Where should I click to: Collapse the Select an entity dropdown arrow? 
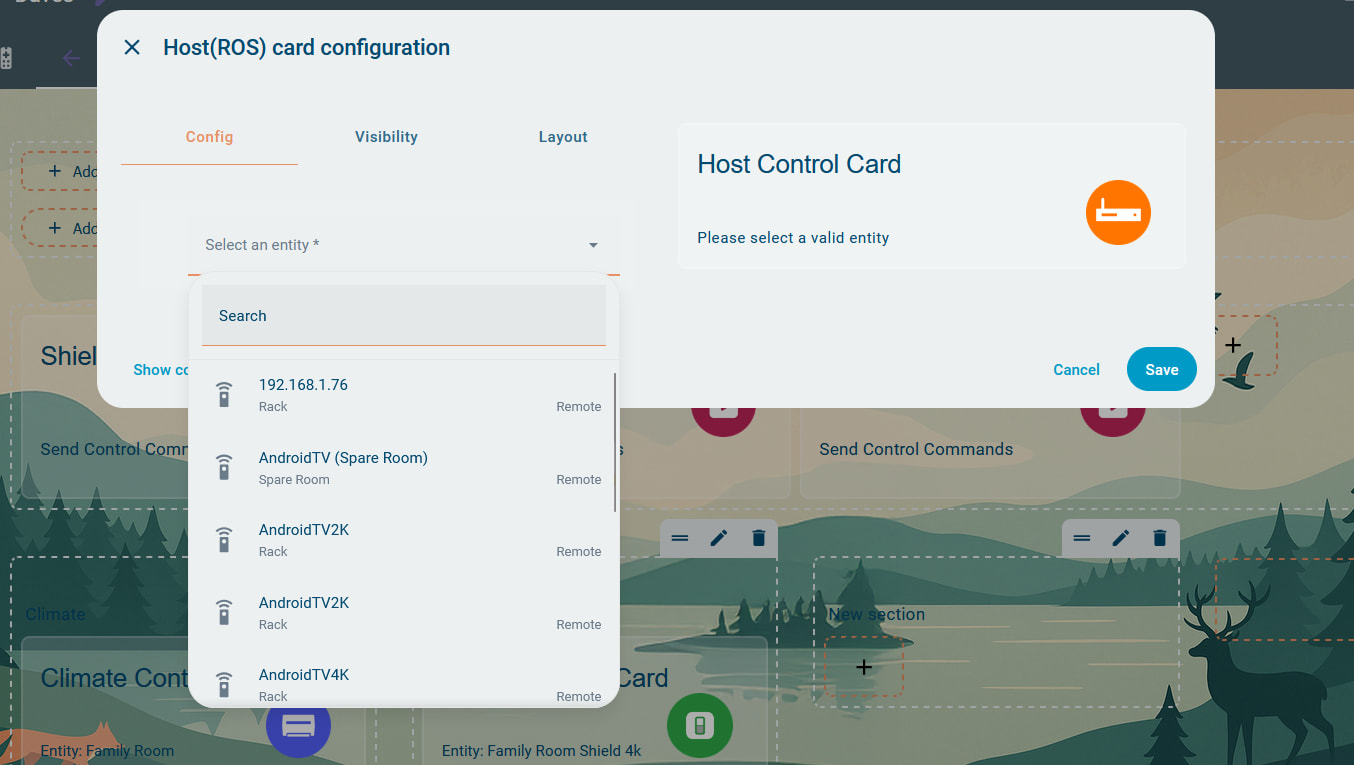593,245
